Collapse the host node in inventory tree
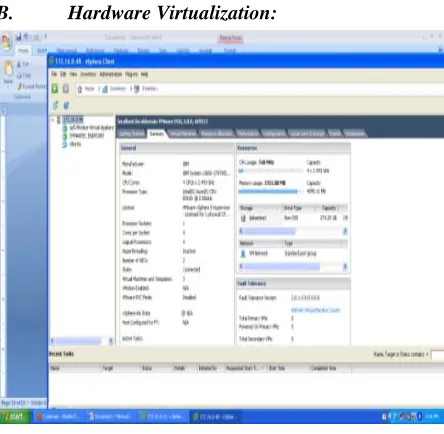Viewport: 444px width, 434px height. pos(53,120)
